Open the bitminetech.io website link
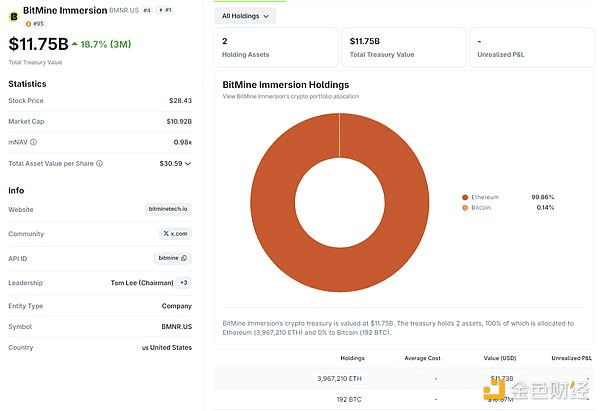600x411 pixels. point(167,209)
